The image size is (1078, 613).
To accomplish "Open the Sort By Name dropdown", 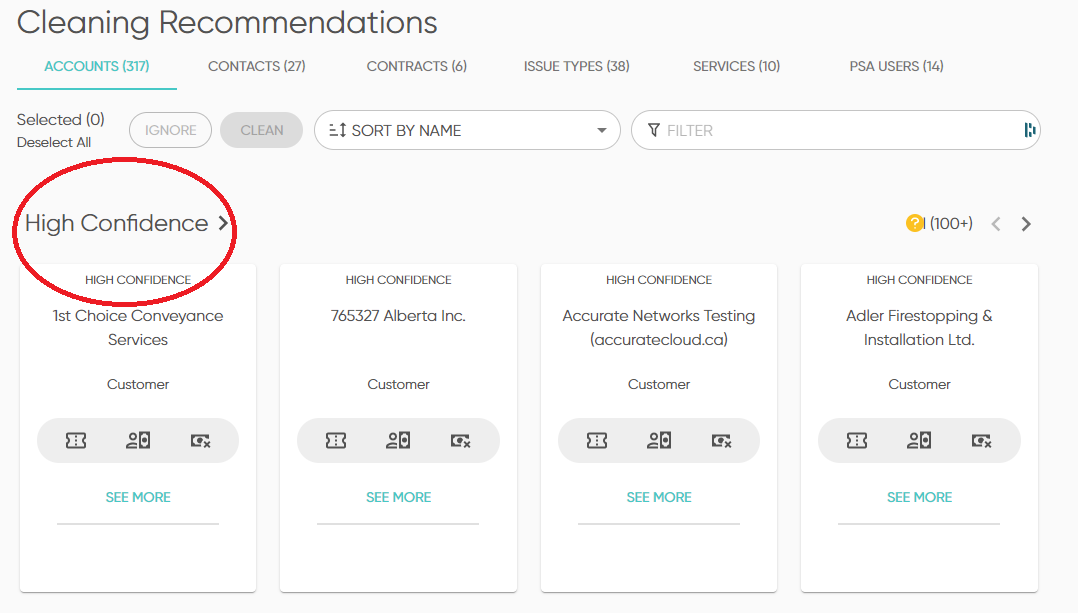I will click(467, 130).
